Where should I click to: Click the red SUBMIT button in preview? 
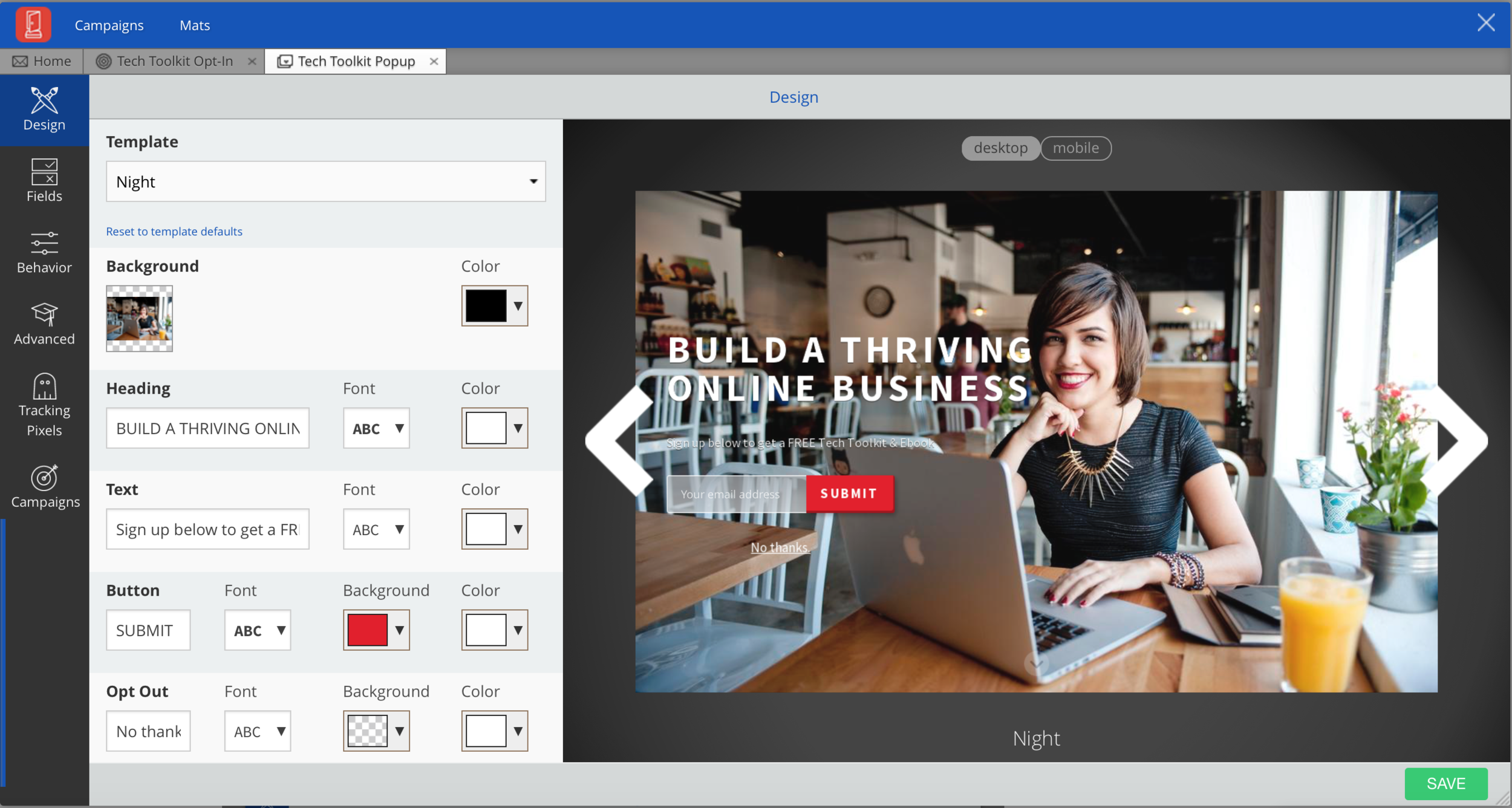pos(850,494)
